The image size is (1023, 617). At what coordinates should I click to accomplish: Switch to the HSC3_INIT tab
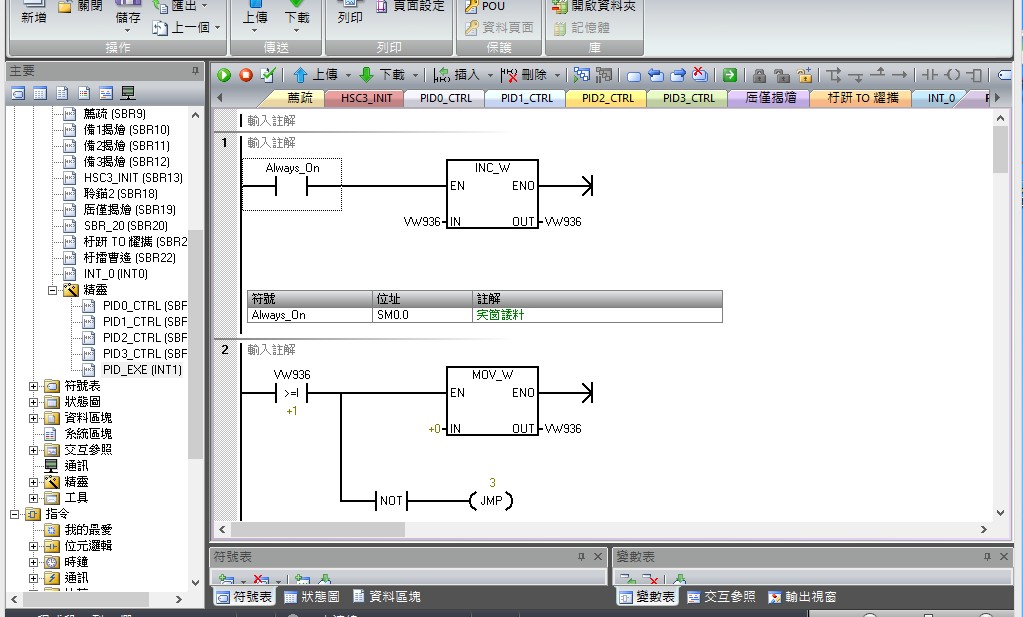click(366, 98)
